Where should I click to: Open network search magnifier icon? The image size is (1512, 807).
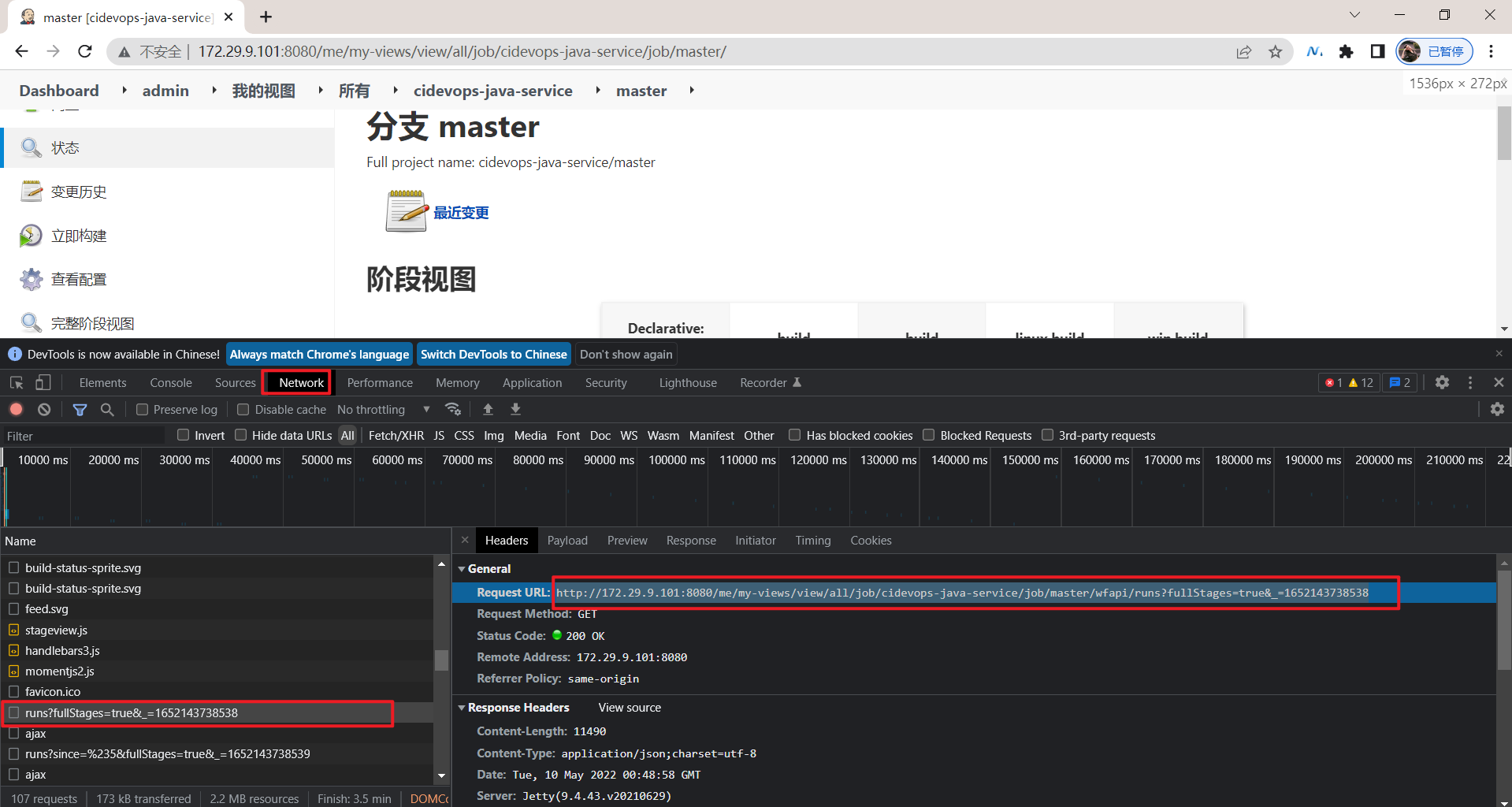[107, 410]
